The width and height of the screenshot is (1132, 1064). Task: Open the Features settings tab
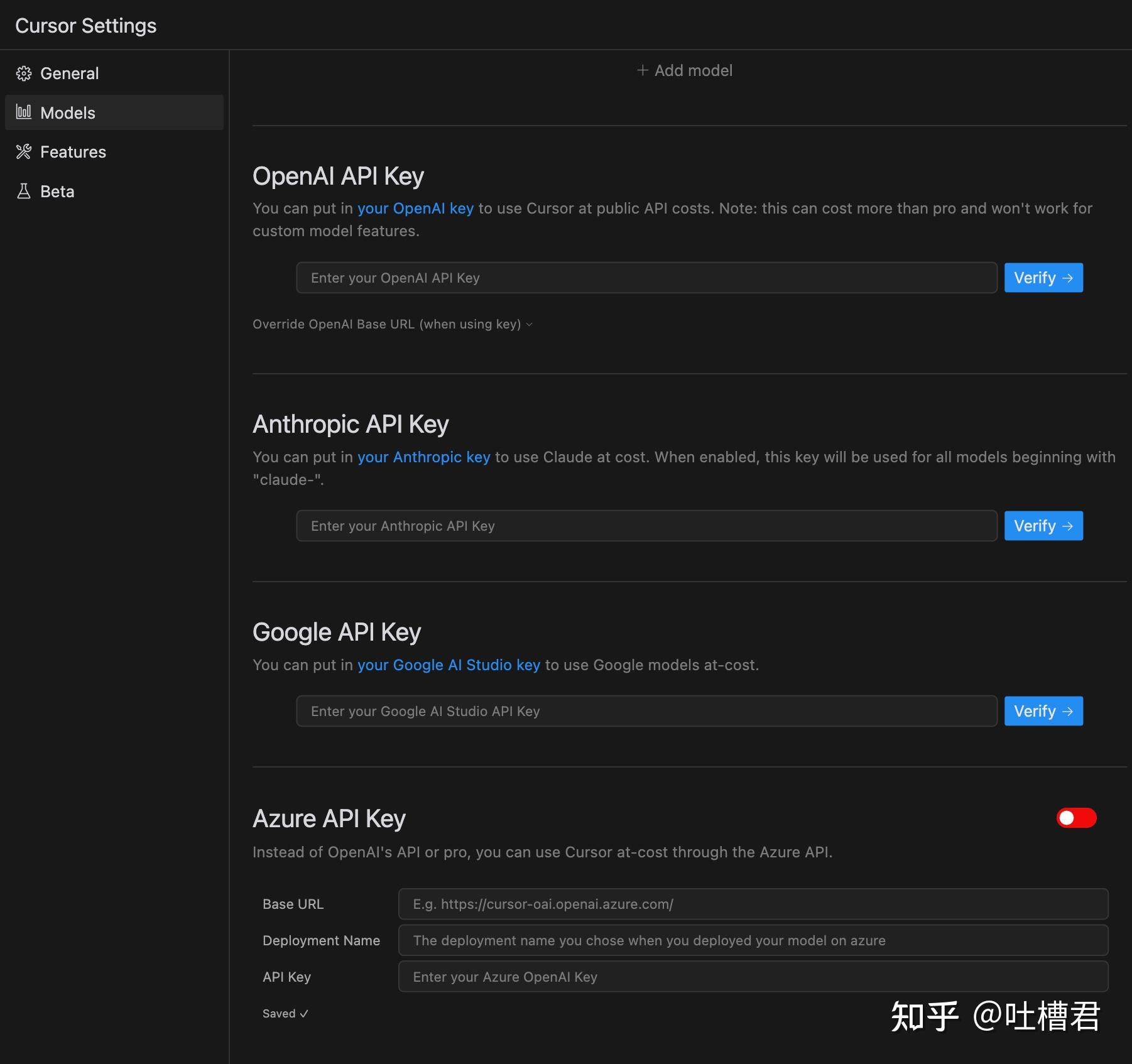(73, 152)
